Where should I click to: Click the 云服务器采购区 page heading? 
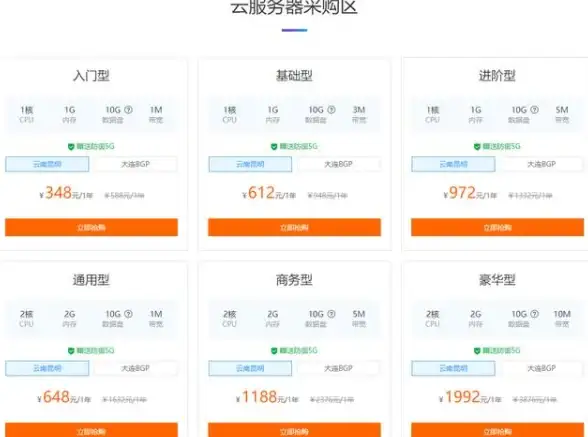294,7
